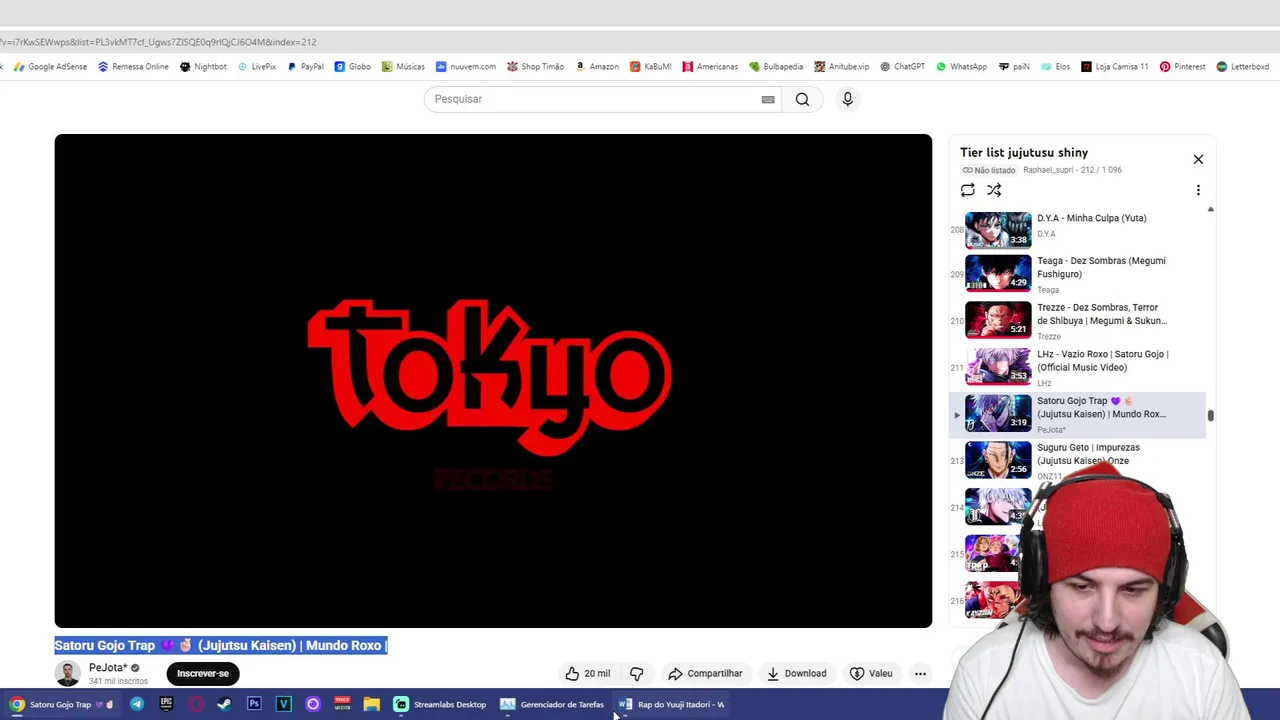This screenshot has height=720, width=1280.
Task: Open the Loja Camisa 11 bookmark
Action: click(1114, 67)
